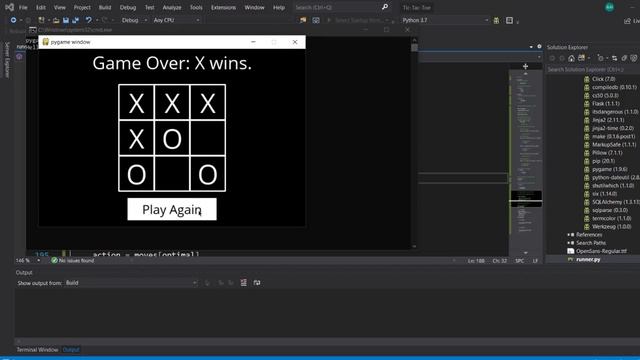Select the OpenSans-Regular.ttf file
Image resolution: width=640 pixels, height=360 pixels.
(x=601, y=251)
